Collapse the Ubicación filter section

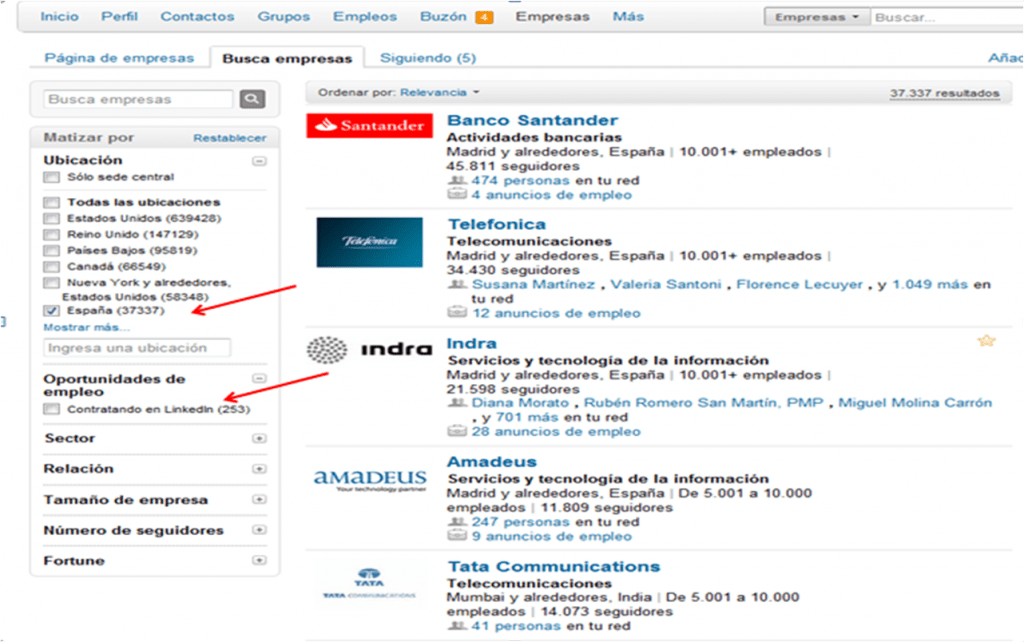coord(259,161)
